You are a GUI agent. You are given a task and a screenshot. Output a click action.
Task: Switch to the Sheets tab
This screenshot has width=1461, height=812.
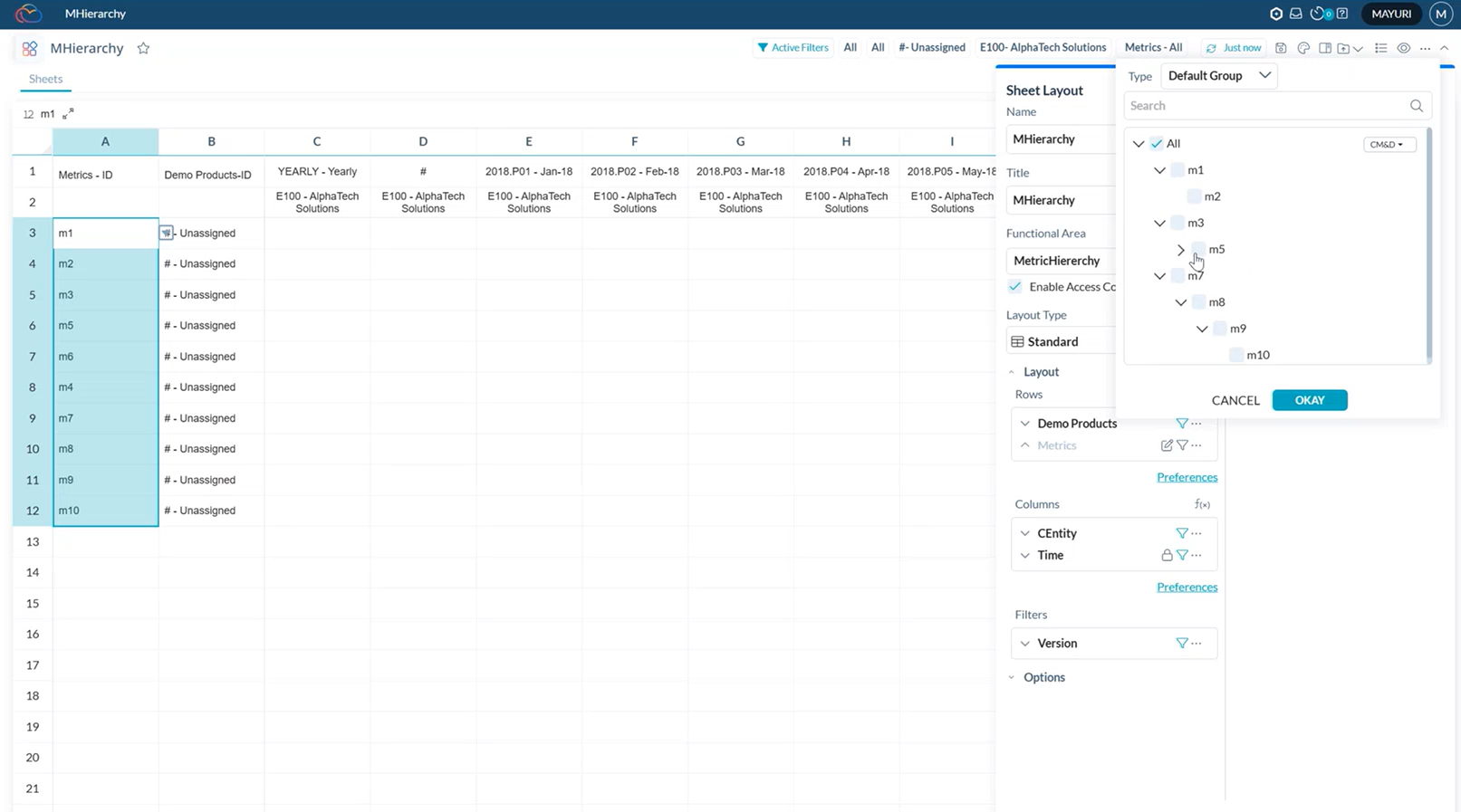pyautogui.click(x=45, y=79)
